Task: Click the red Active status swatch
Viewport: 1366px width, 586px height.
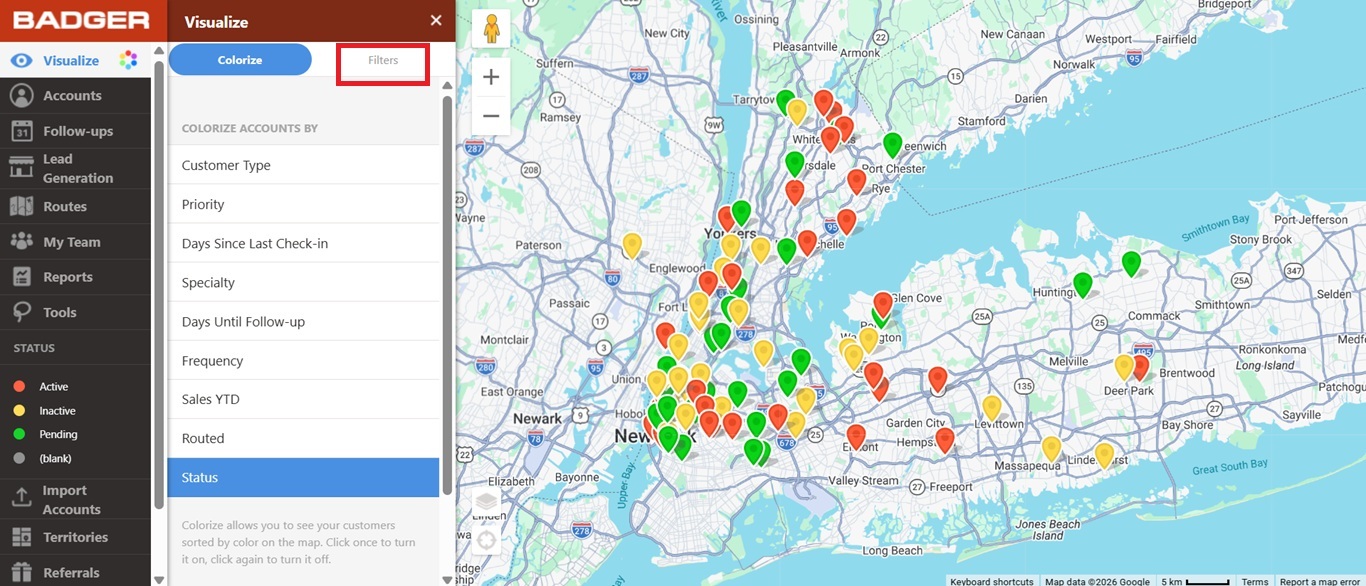Action: click(19, 387)
